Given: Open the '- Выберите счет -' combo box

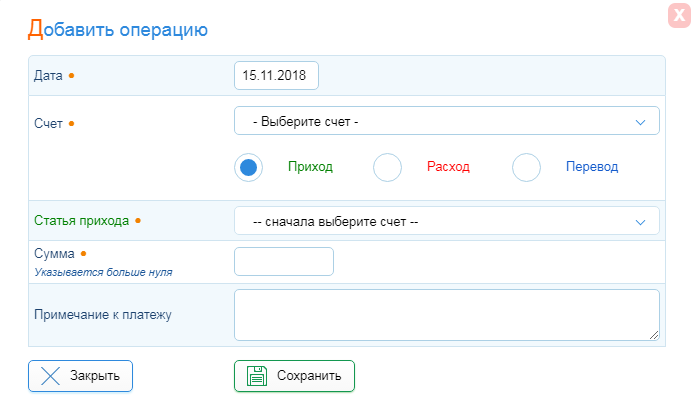Looking at the screenshot, I should (447, 121).
